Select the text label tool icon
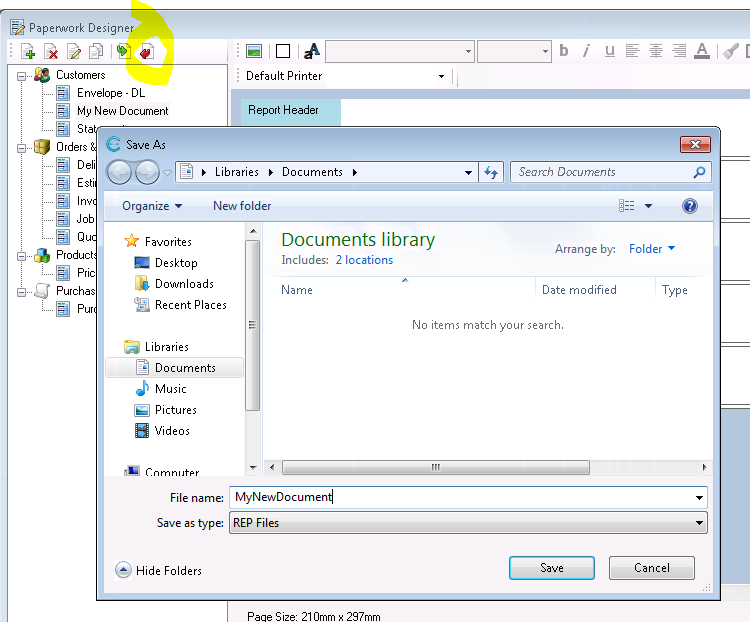The width and height of the screenshot is (750, 622). point(312,51)
